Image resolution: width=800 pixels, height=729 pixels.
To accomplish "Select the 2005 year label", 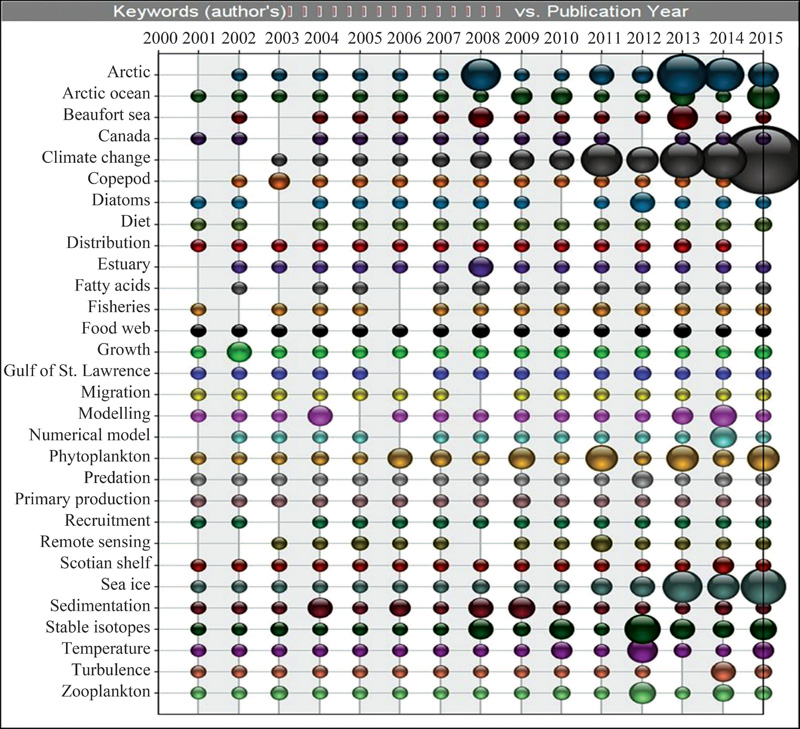I will [364, 38].
